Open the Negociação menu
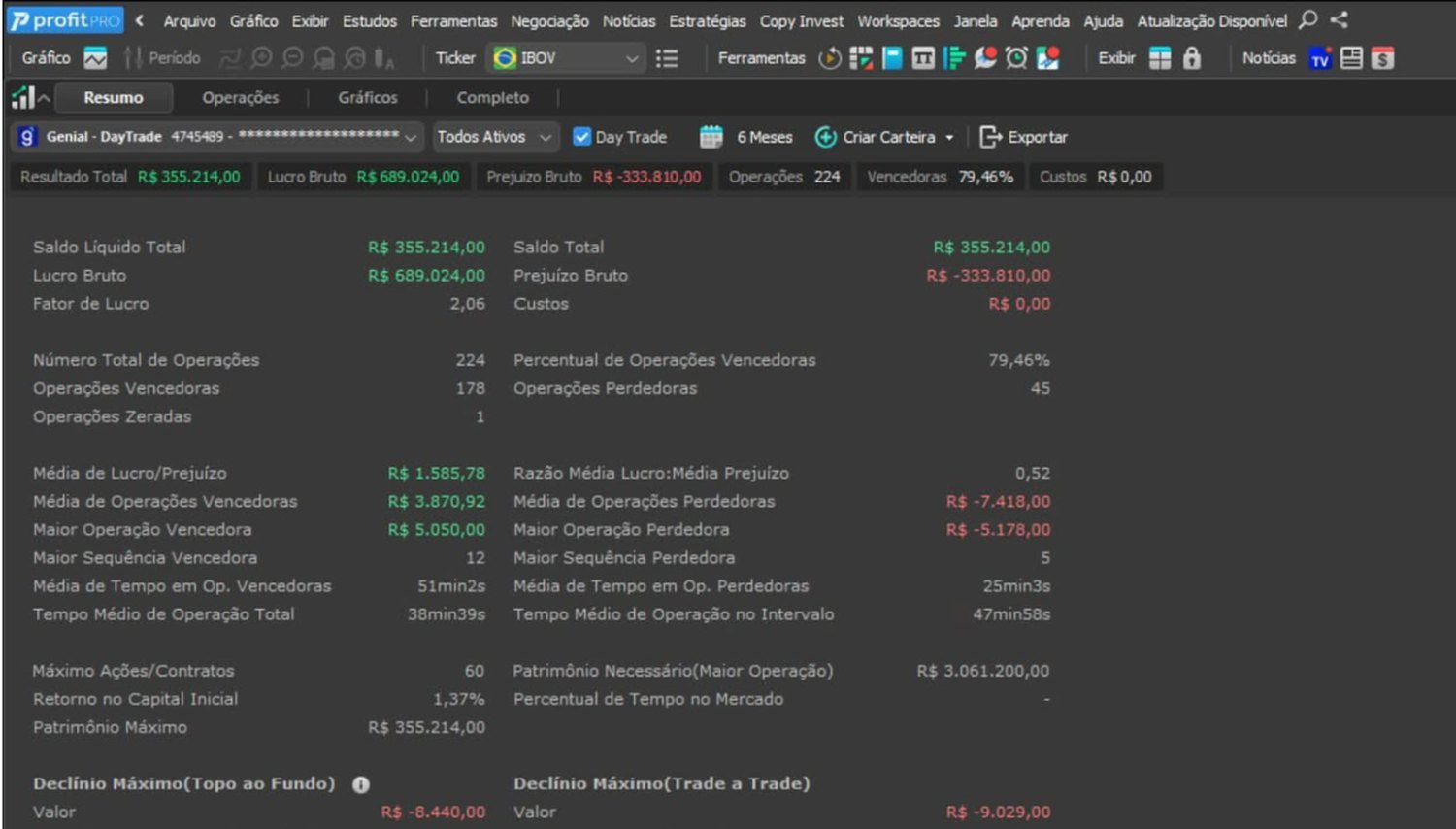 tap(549, 20)
